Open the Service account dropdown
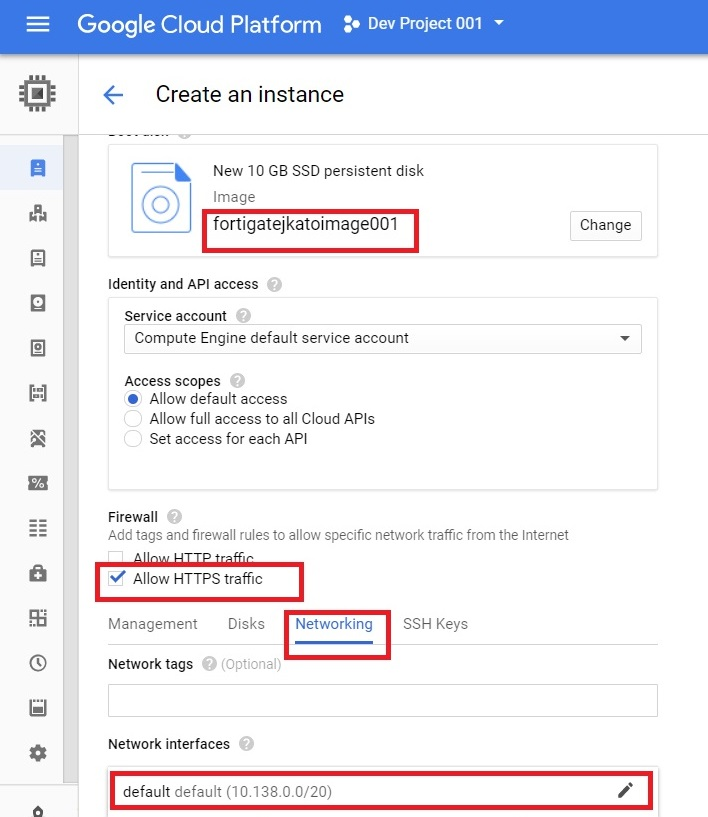708x817 pixels. pyautogui.click(x=382, y=338)
